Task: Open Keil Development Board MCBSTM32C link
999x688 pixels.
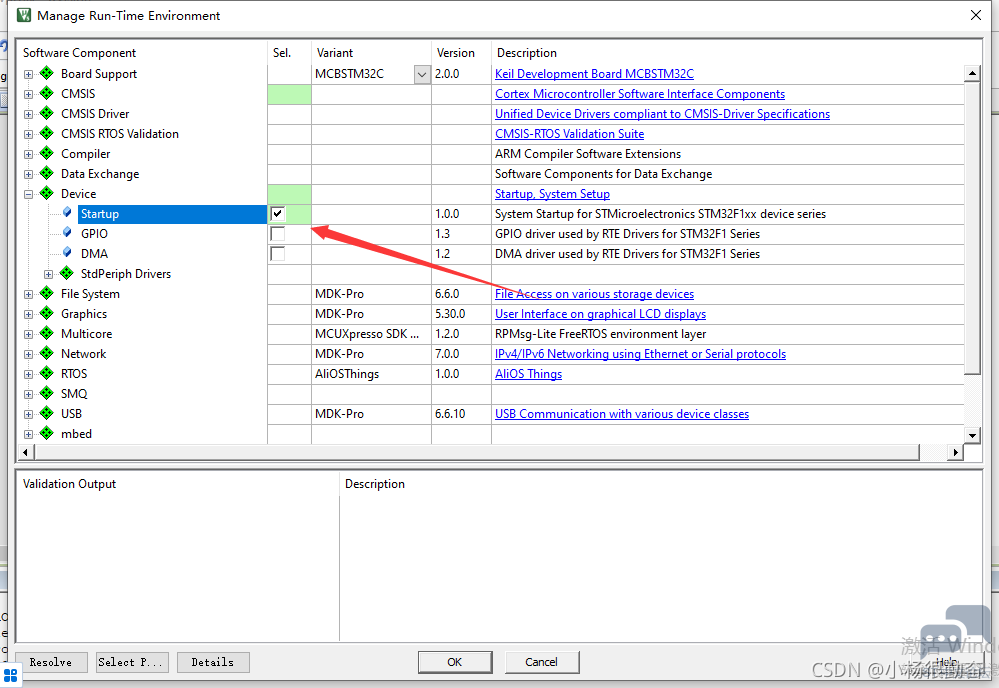Action: (594, 74)
